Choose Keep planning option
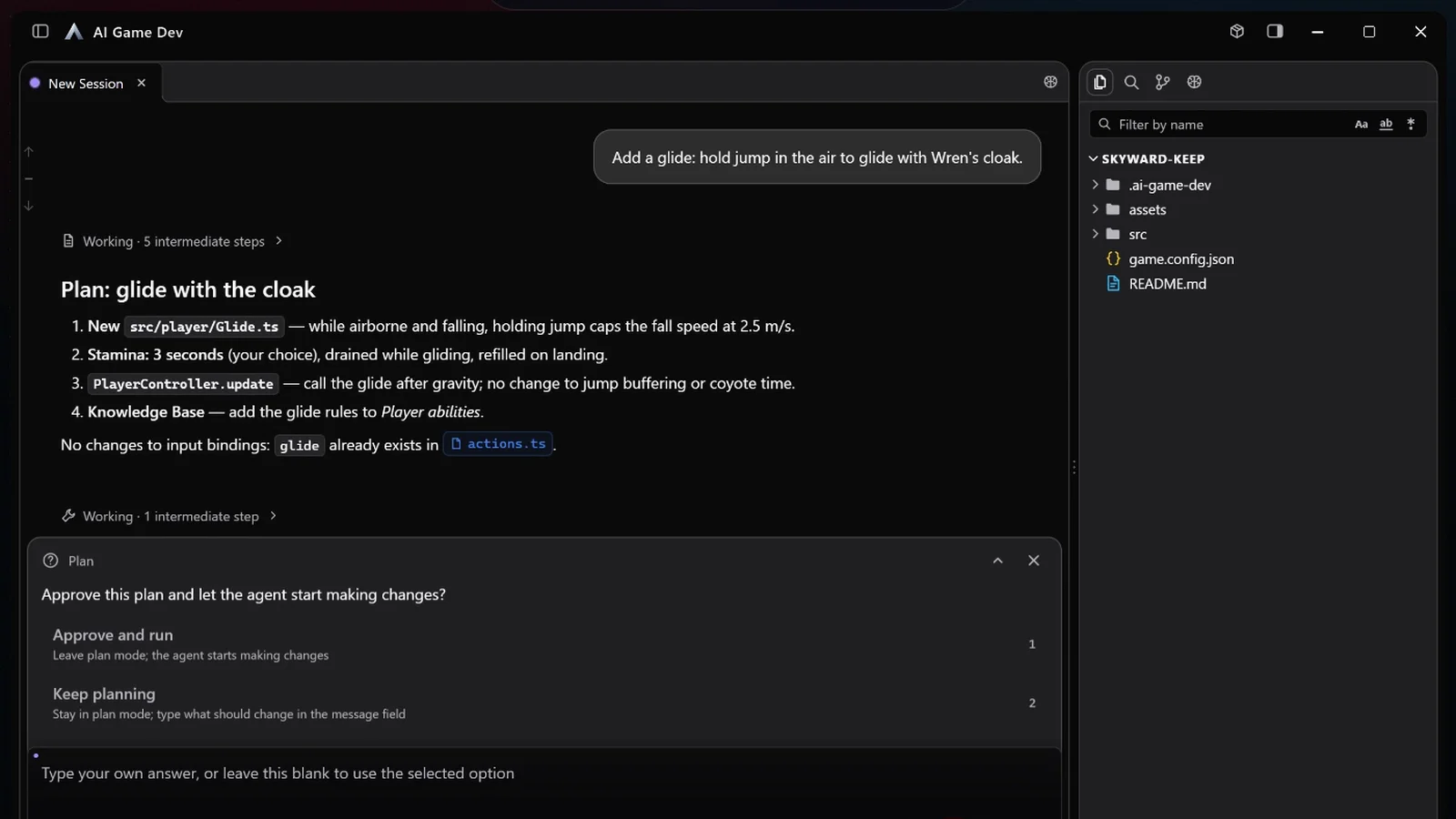The width and height of the screenshot is (1456, 819). (x=544, y=703)
